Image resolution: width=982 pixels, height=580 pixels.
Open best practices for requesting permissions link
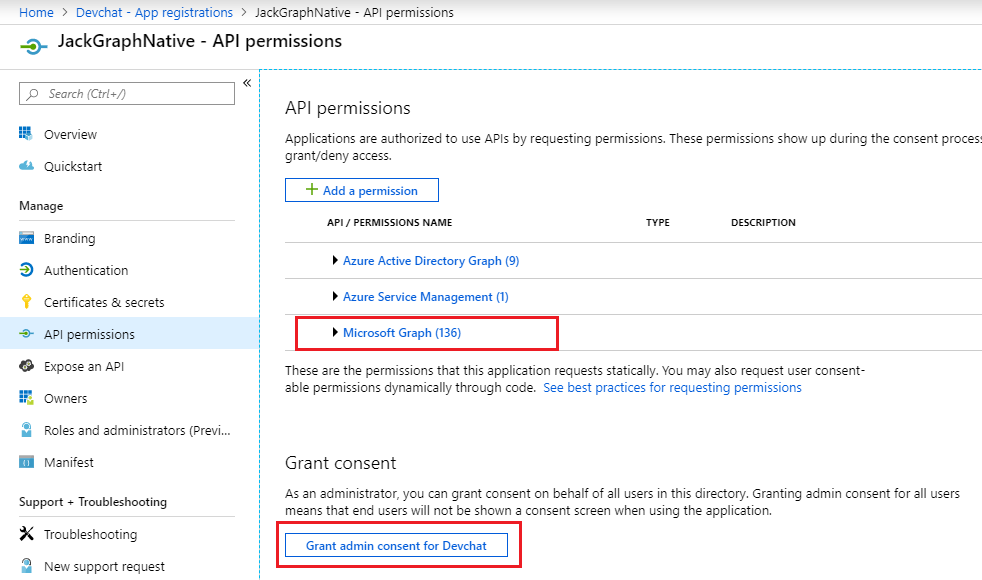(672, 387)
